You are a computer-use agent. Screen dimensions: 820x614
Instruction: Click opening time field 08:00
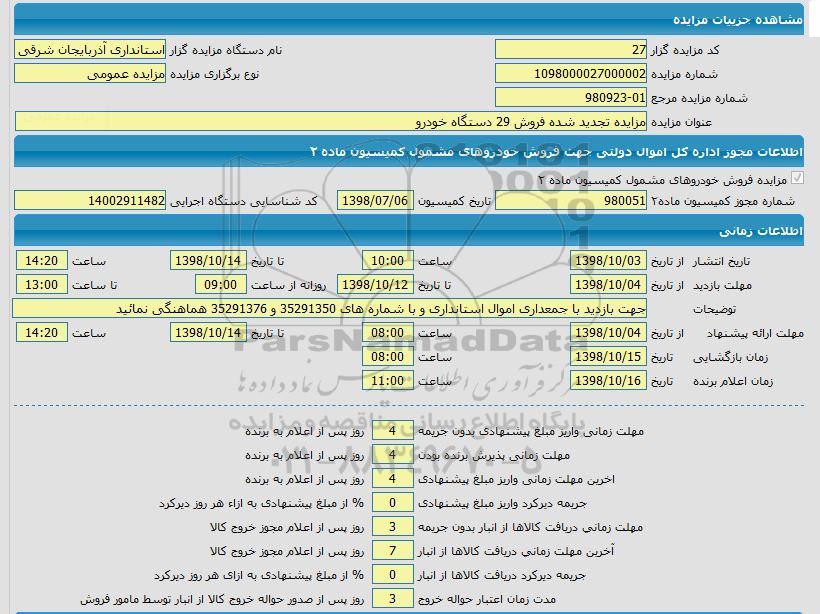(388, 357)
